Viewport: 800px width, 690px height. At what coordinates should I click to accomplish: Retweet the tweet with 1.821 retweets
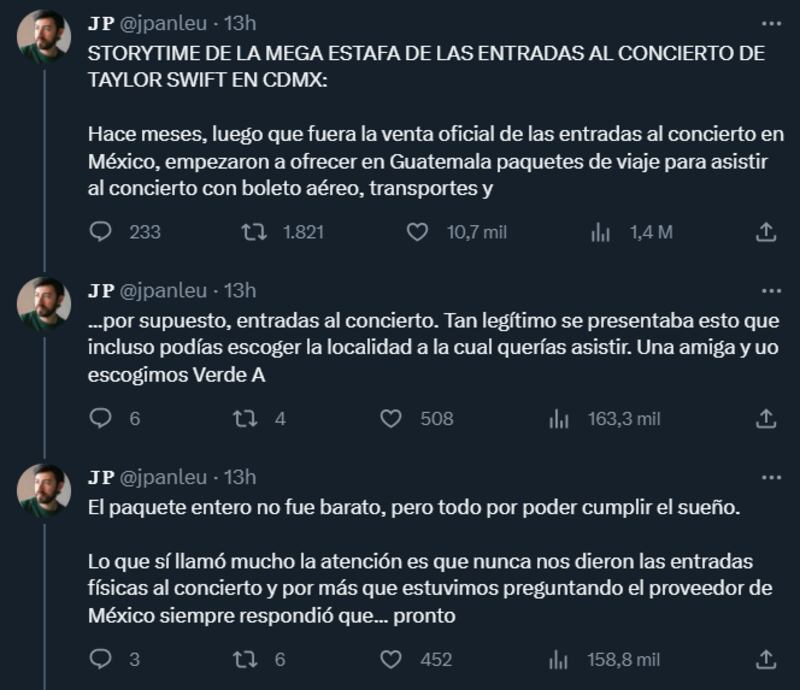(x=257, y=232)
